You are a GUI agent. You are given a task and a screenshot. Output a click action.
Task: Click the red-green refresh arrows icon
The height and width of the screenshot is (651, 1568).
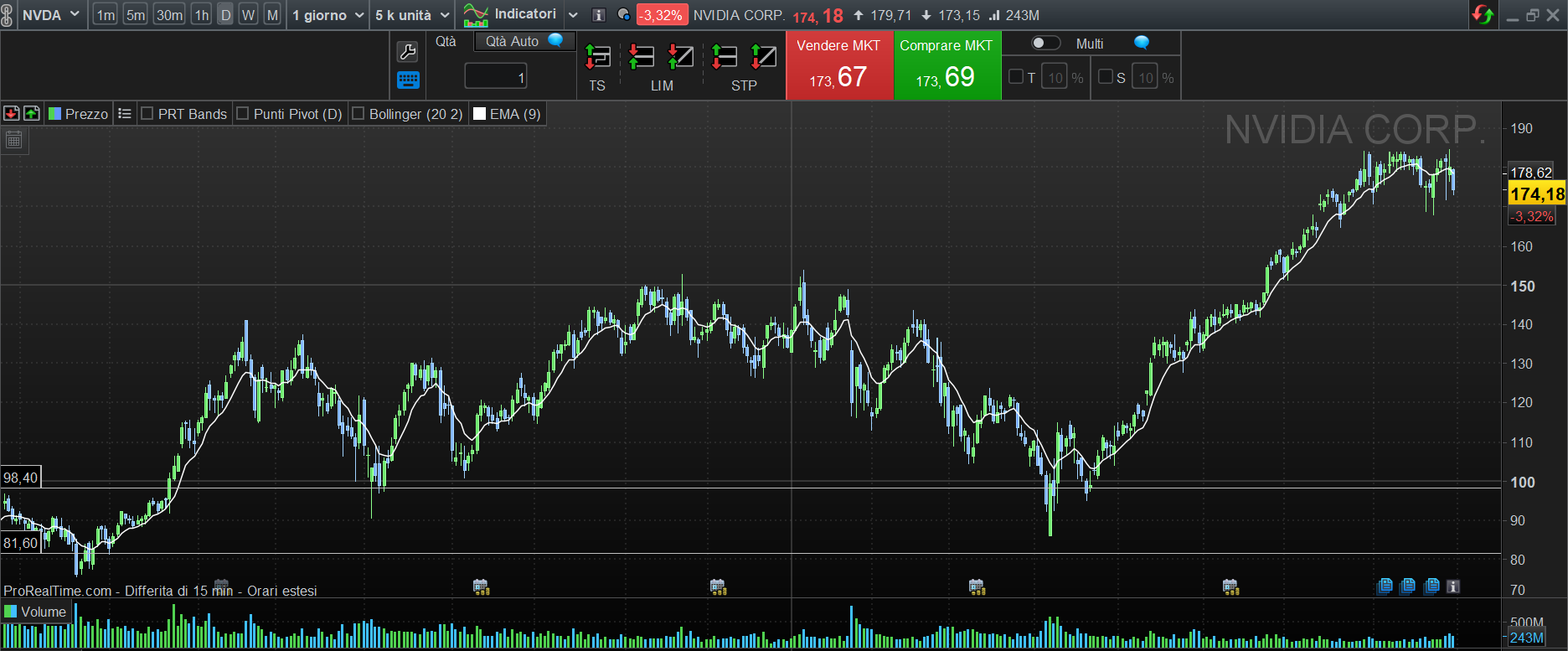pos(1483,15)
